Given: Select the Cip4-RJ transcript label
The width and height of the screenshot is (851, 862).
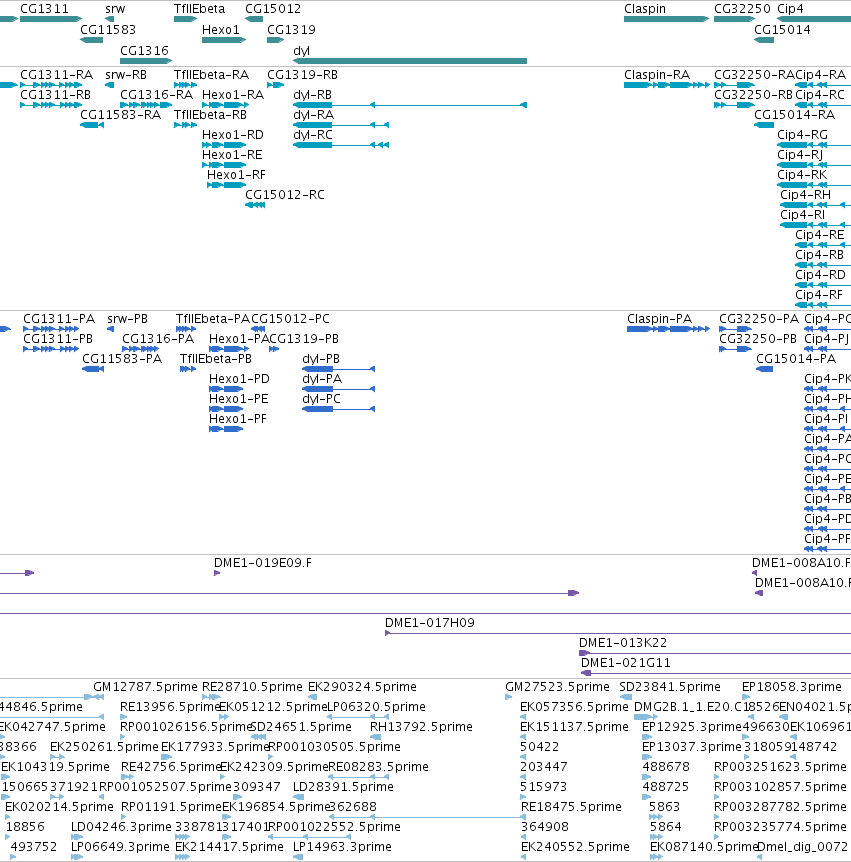Looking at the screenshot, I should (800, 155).
